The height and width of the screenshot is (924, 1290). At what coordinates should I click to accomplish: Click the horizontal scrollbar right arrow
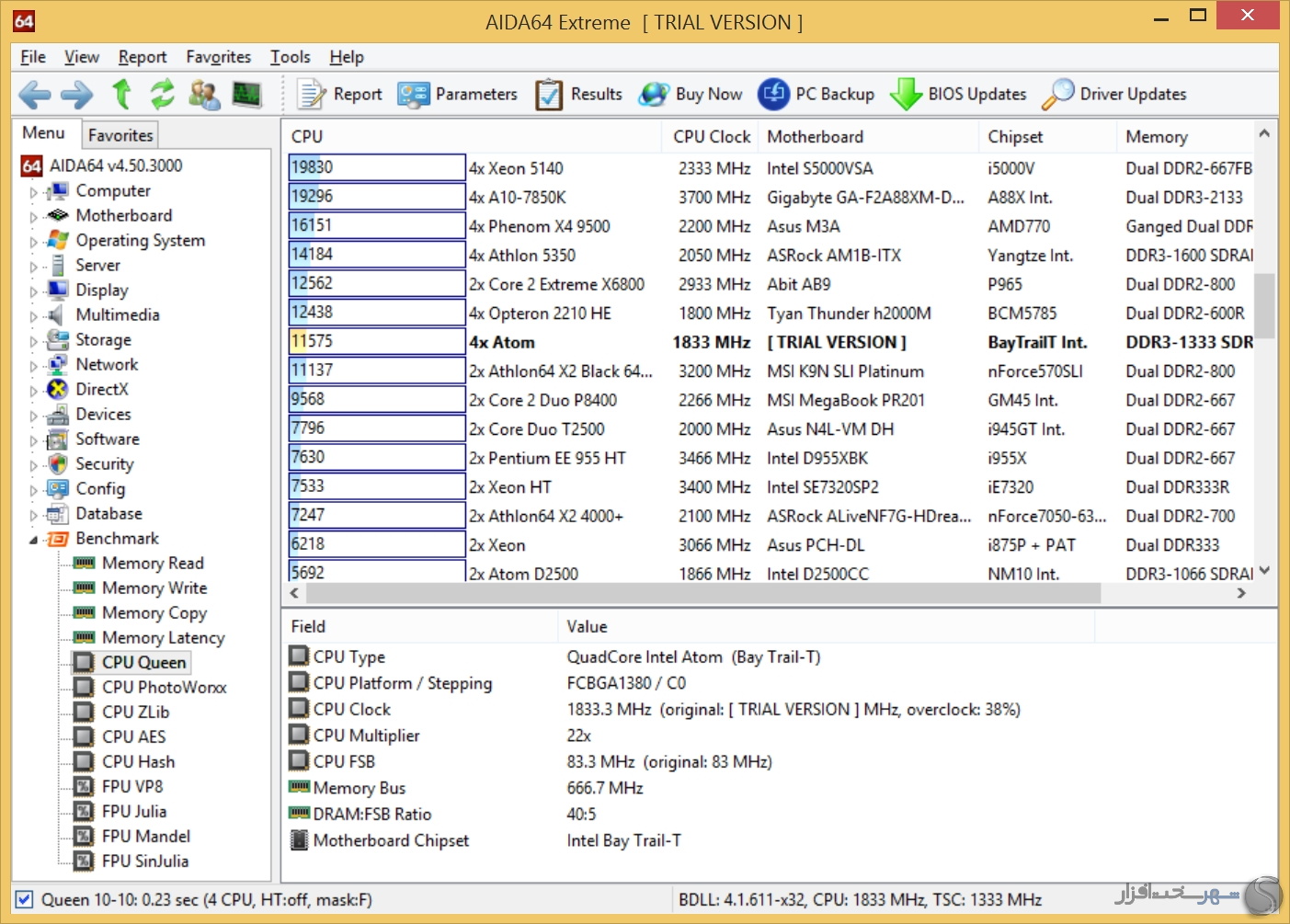[1242, 593]
